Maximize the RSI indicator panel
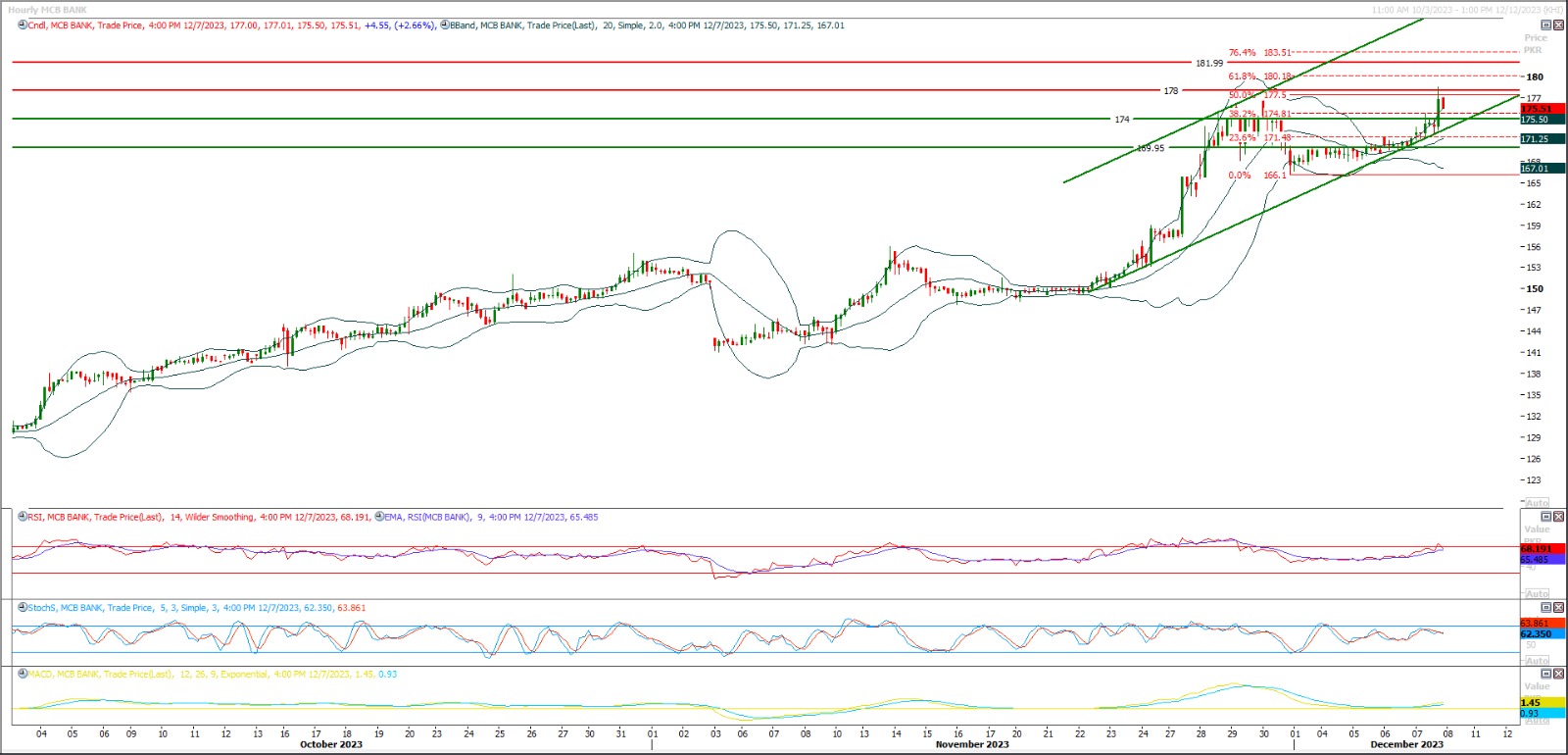 [x=1546, y=517]
